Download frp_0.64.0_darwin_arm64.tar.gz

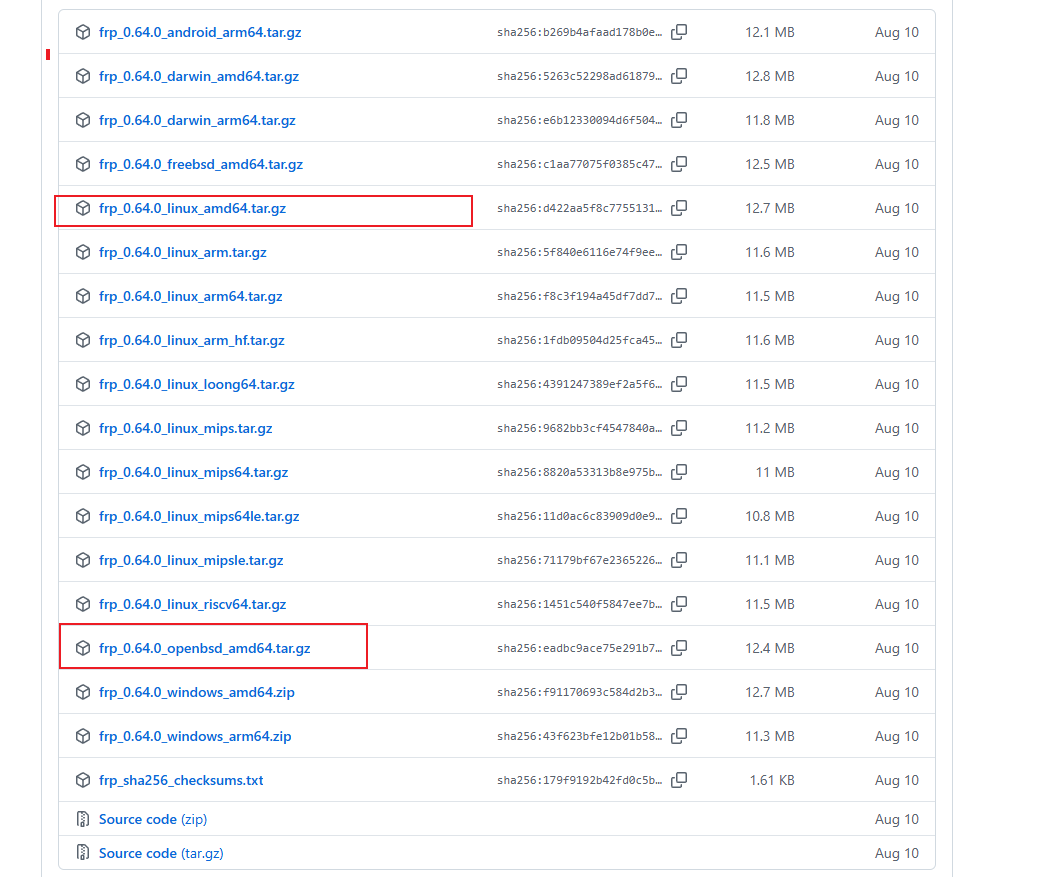coord(197,120)
